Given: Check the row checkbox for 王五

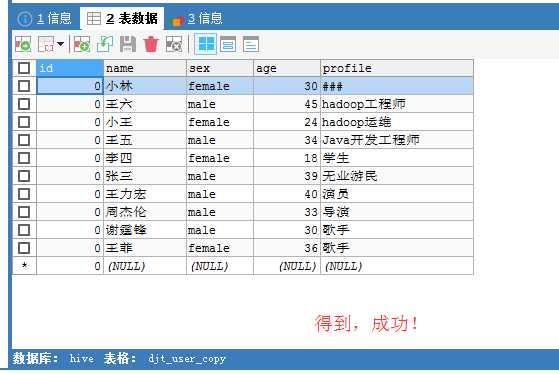Looking at the screenshot, I should point(24,140).
